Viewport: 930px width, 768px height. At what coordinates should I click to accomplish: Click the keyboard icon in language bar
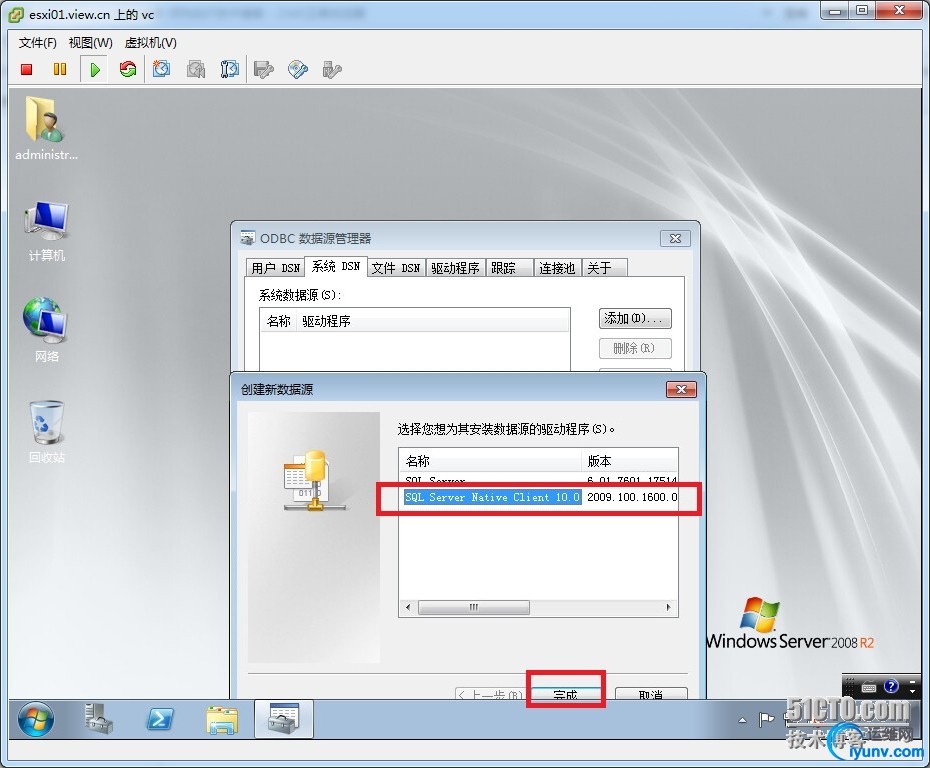868,687
